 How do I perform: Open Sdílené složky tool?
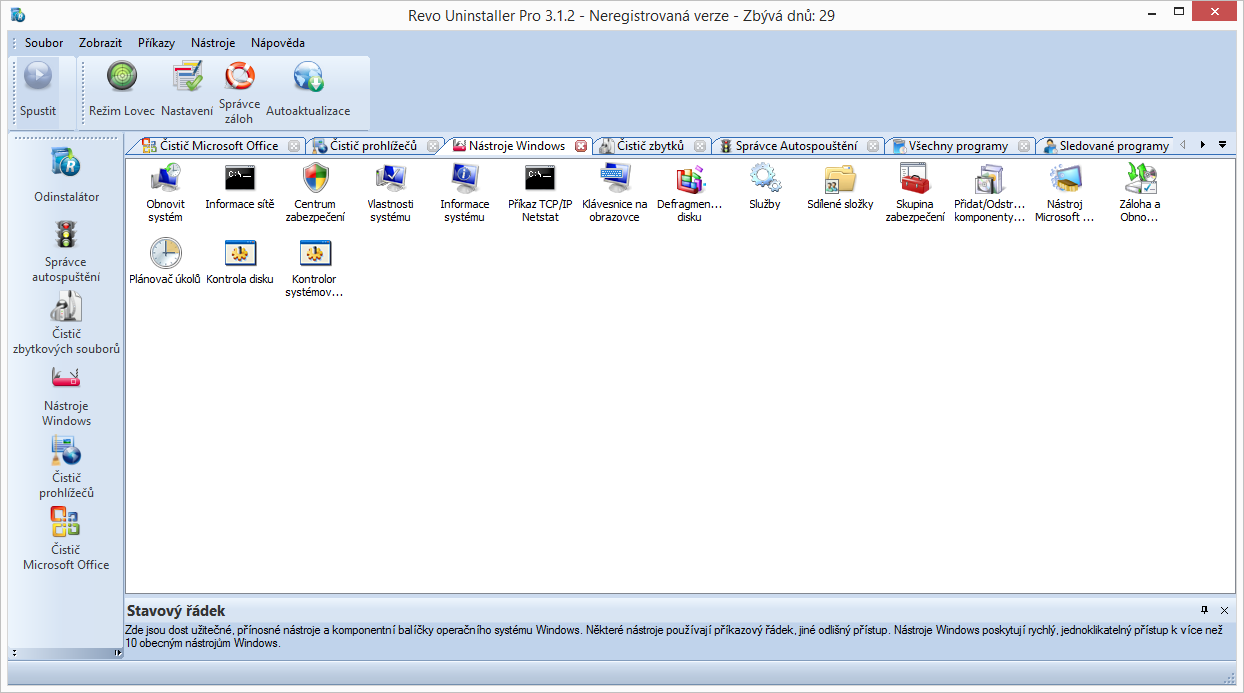pyautogui.click(x=840, y=187)
